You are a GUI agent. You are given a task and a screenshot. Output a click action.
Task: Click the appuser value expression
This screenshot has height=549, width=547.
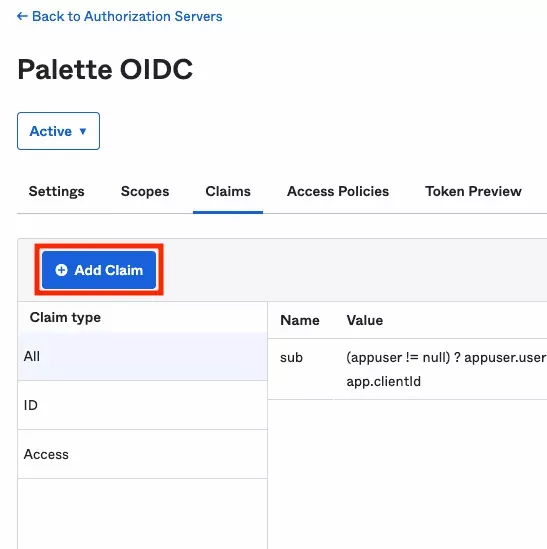coord(446,369)
